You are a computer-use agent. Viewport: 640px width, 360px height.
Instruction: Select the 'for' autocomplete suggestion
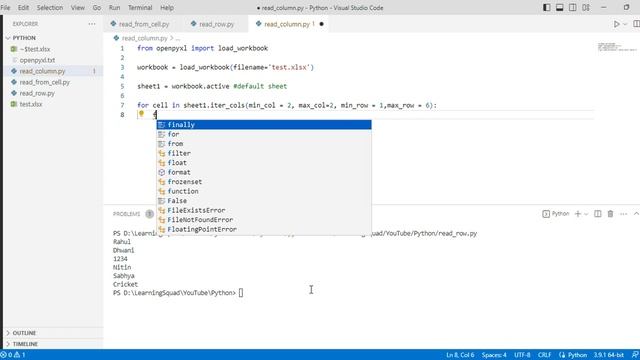tap(264, 134)
